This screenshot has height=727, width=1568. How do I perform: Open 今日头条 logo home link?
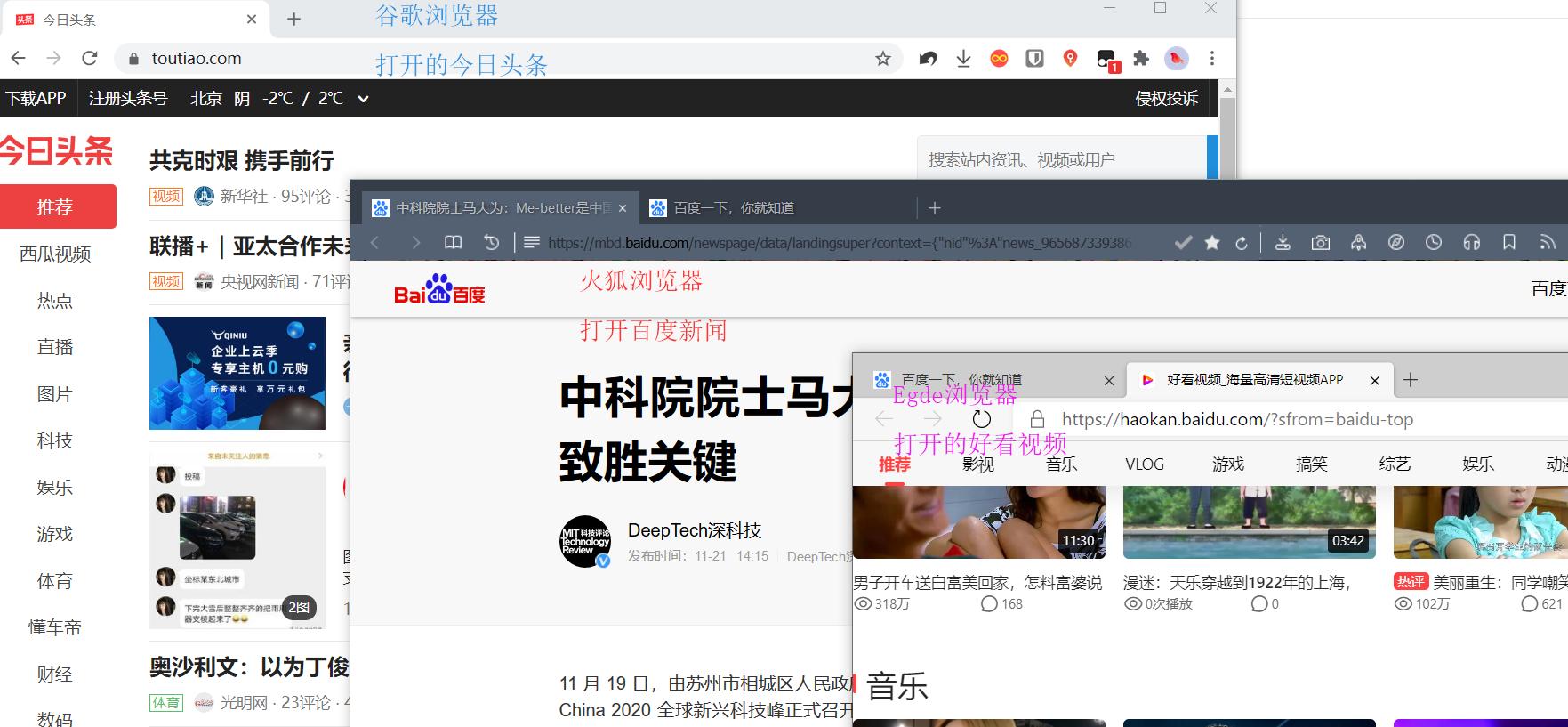57,150
